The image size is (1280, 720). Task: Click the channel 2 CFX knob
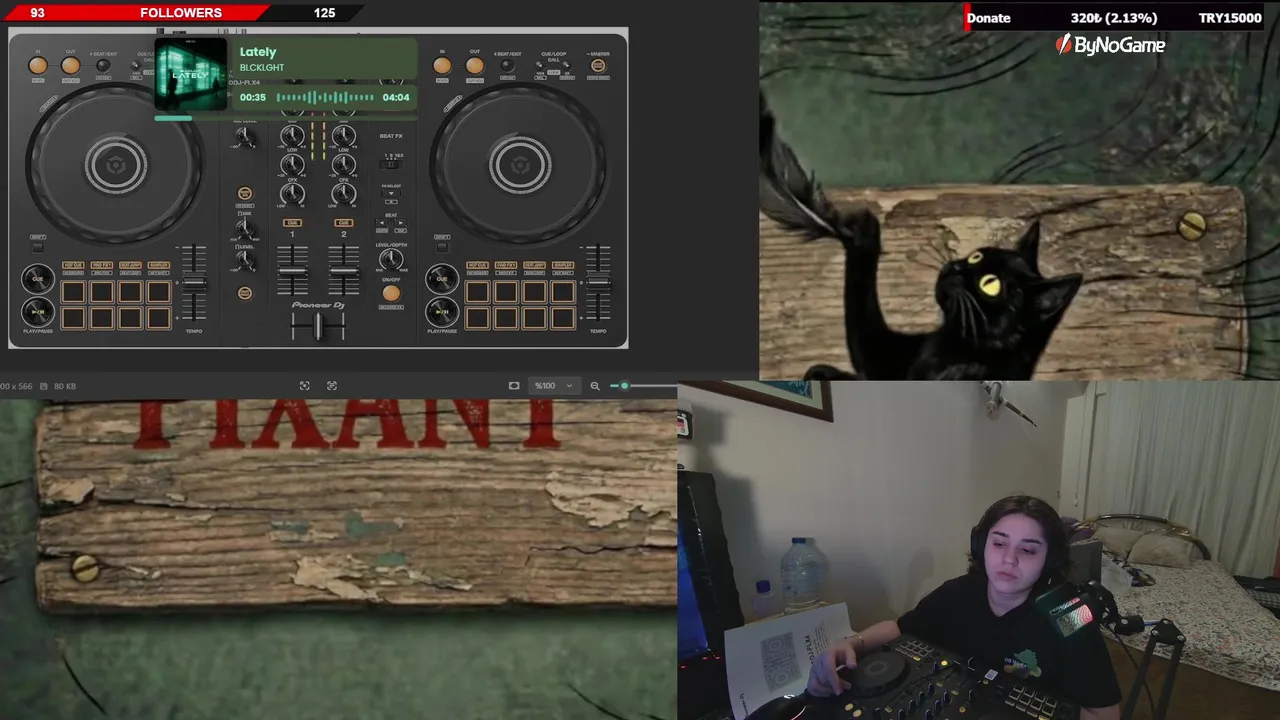click(x=344, y=192)
